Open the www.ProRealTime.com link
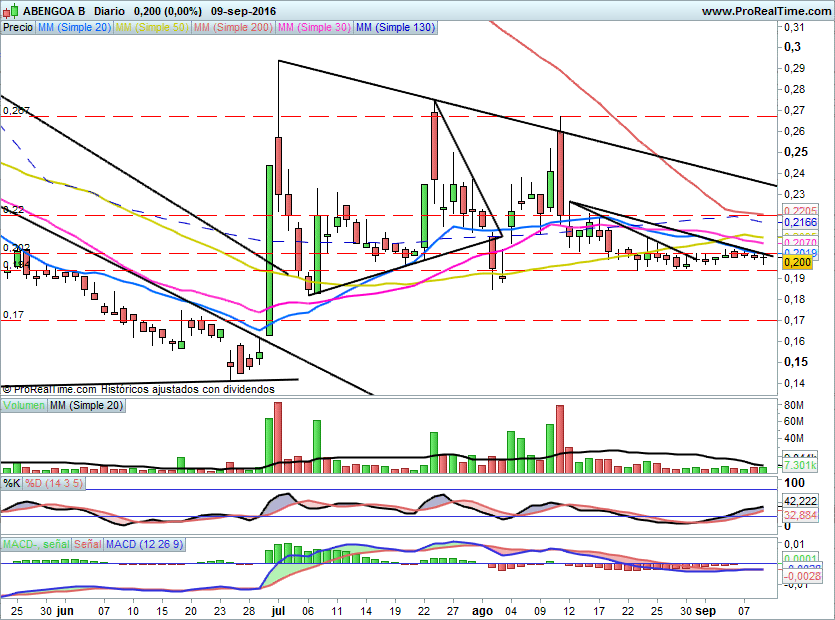Viewport: 835px width, 620px height. coord(764,11)
